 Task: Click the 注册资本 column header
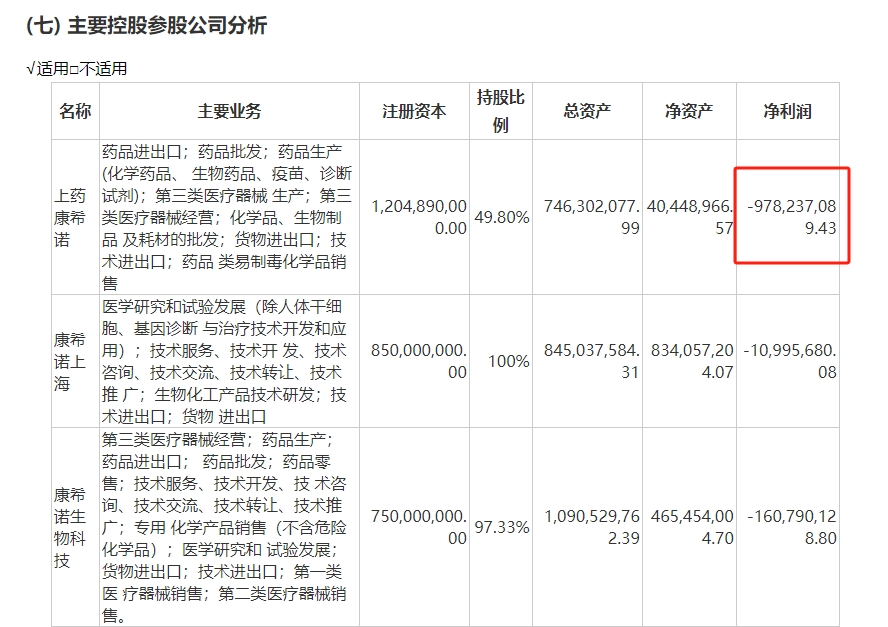(414, 111)
